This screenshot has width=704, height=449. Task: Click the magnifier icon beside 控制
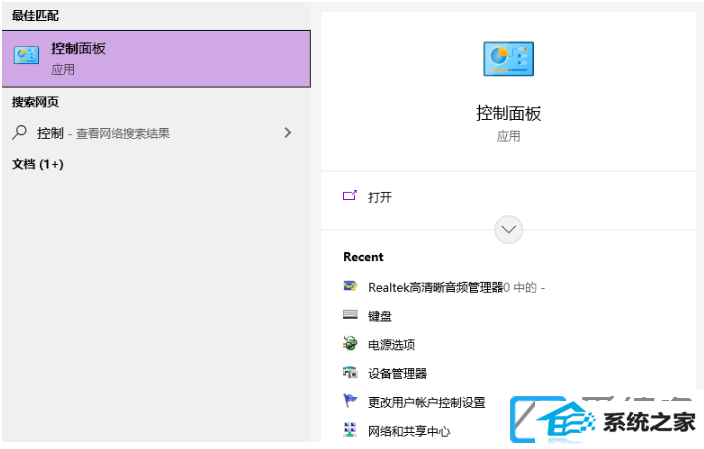coord(19,132)
